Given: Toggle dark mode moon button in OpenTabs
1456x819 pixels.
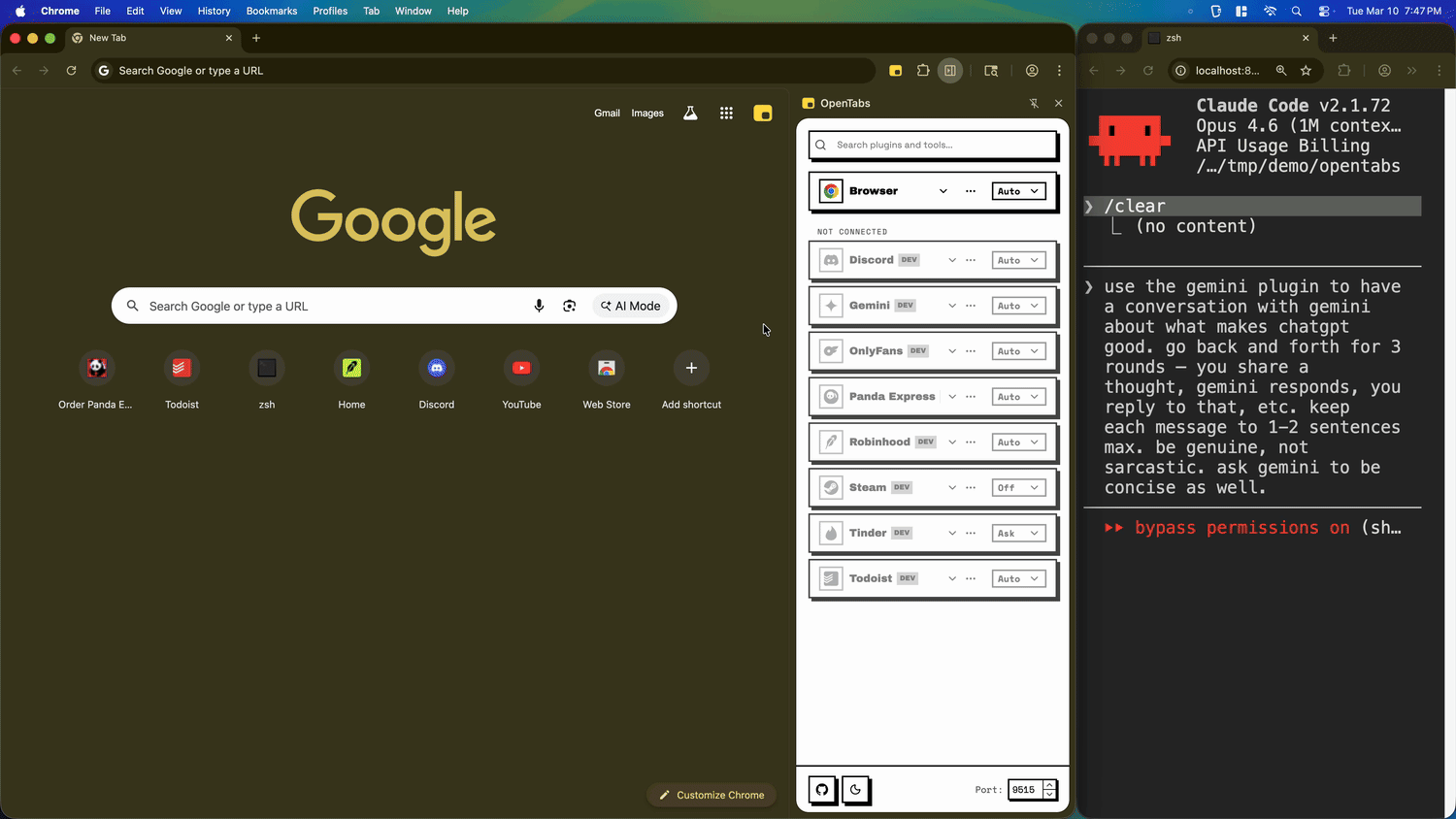Looking at the screenshot, I should coord(855,790).
